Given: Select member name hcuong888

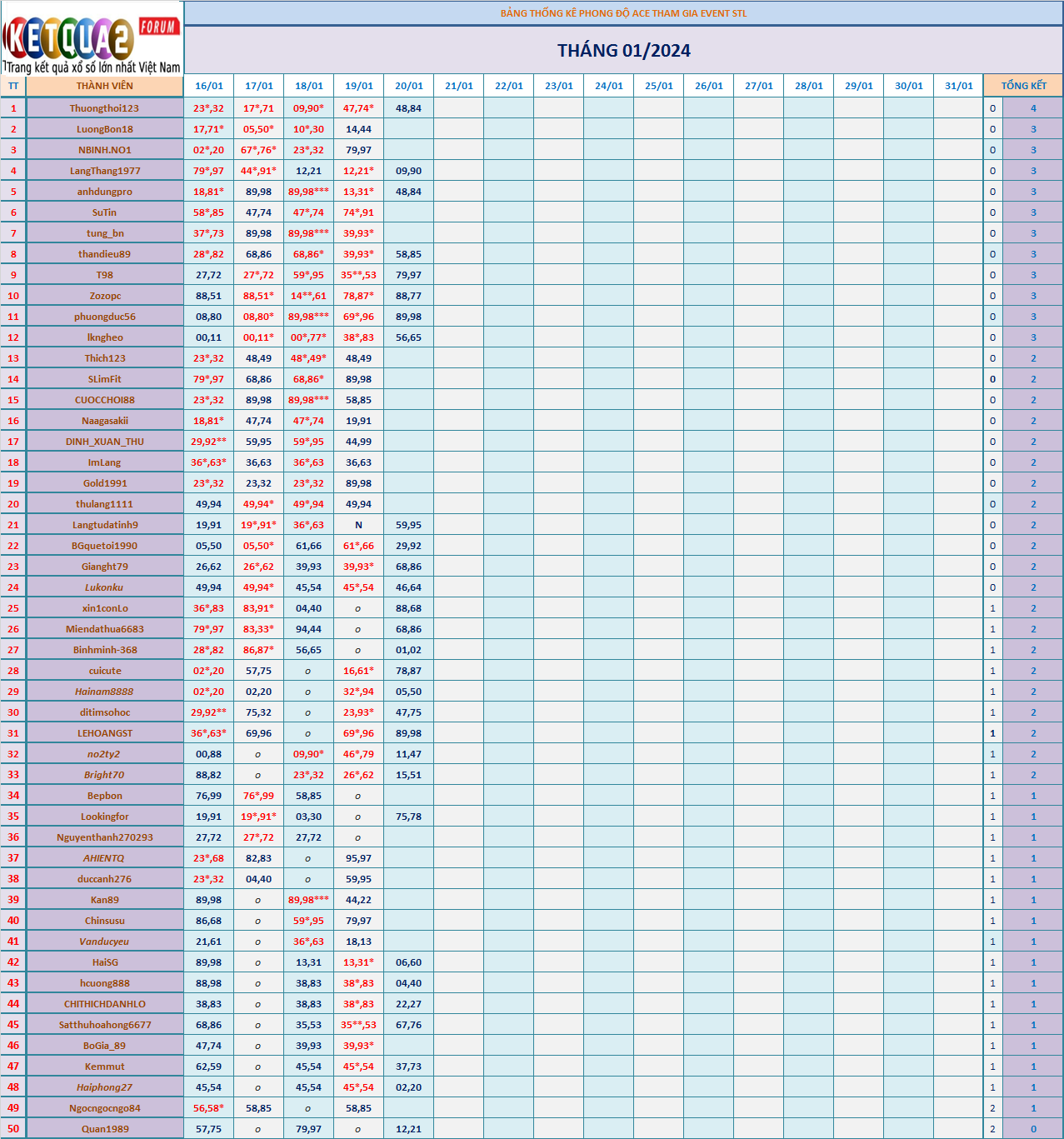Looking at the screenshot, I should [x=105, y=983].
